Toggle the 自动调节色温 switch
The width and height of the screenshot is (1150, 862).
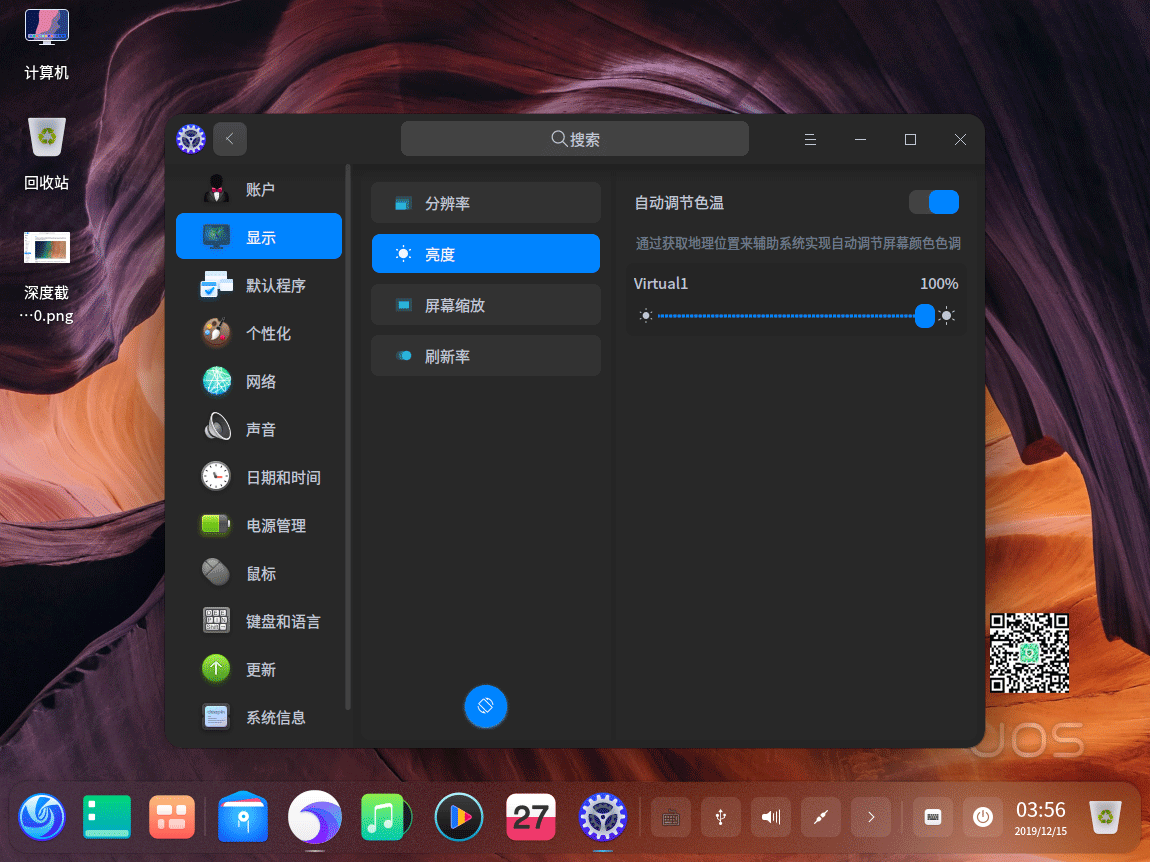click(933, 203)
